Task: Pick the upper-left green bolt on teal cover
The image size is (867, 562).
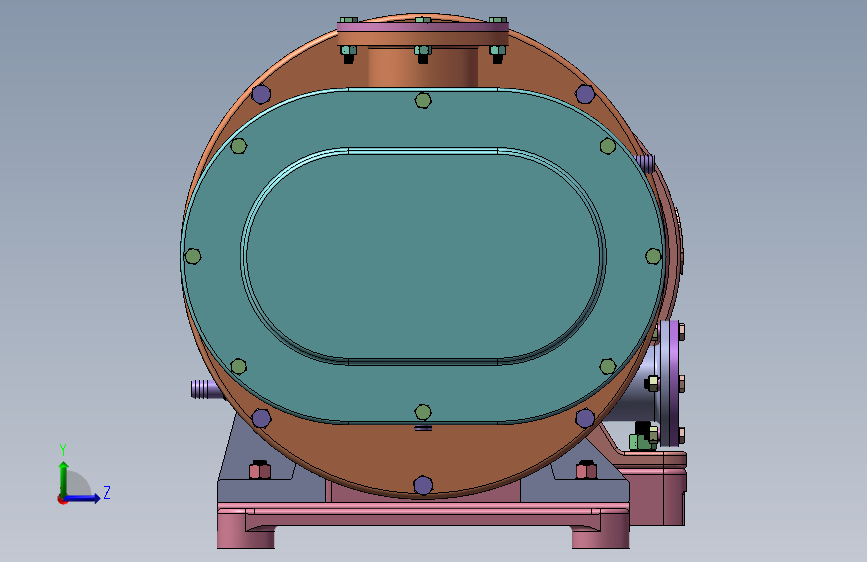Action: click(238, 146)
